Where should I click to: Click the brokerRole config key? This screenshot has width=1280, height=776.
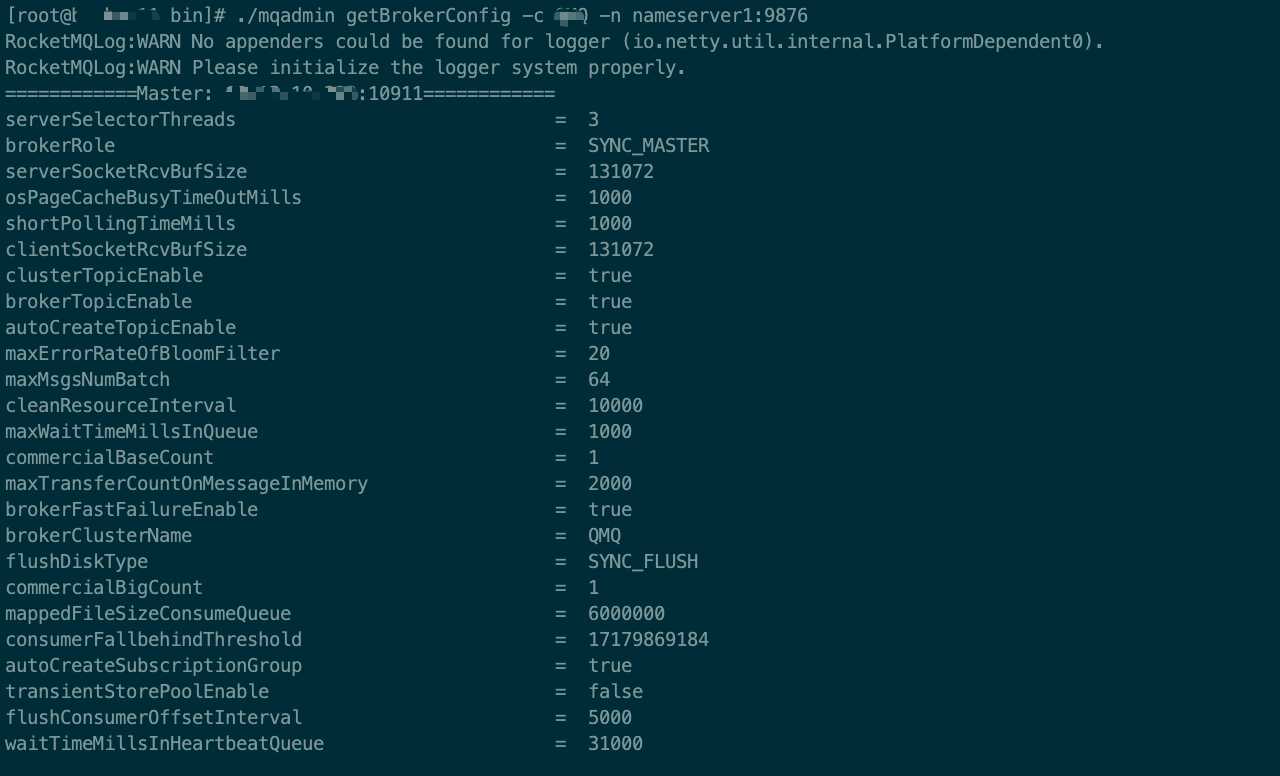[x=60, y=146]
